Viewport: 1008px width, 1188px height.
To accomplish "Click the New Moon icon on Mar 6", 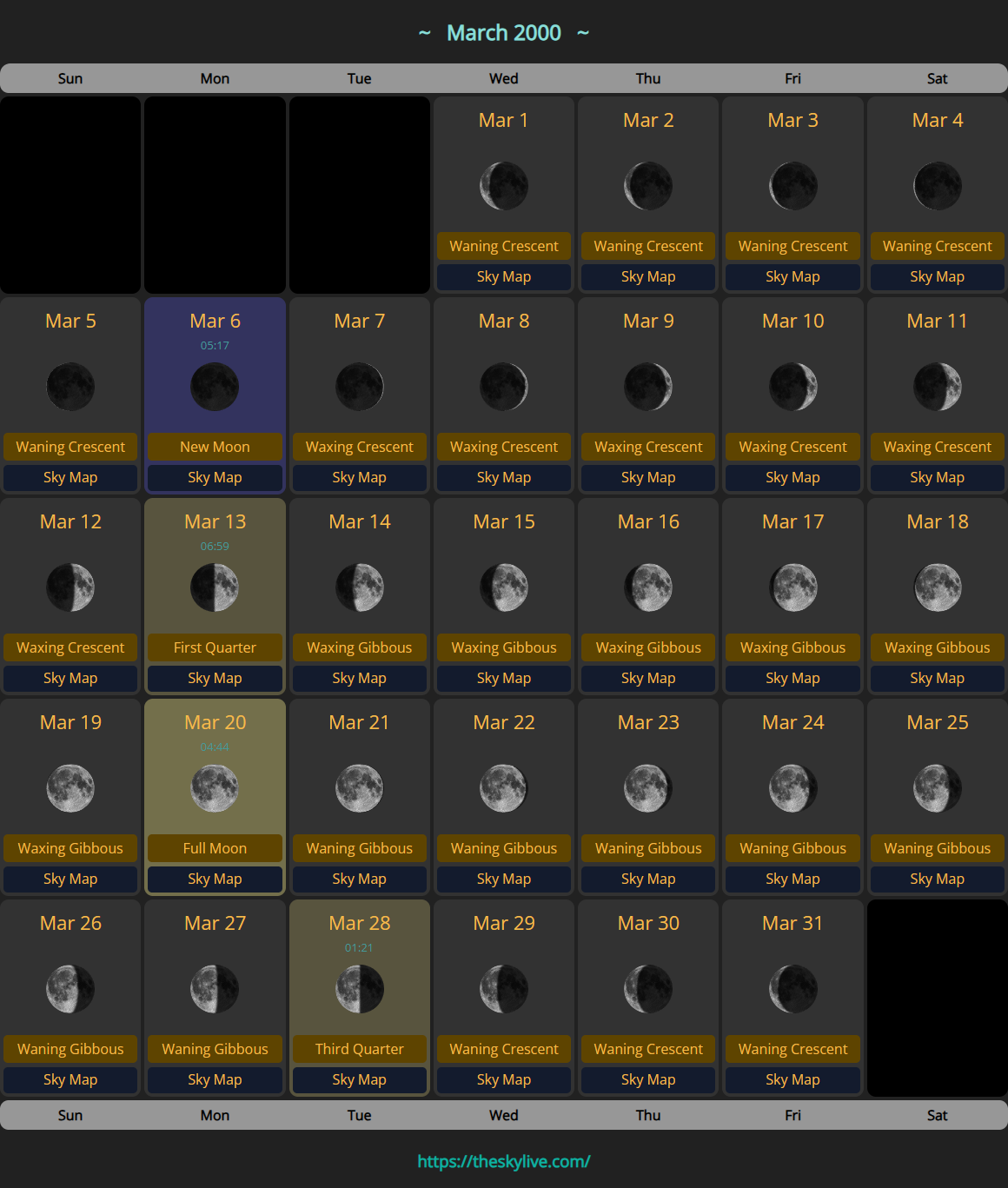I will tap(215, 387).
